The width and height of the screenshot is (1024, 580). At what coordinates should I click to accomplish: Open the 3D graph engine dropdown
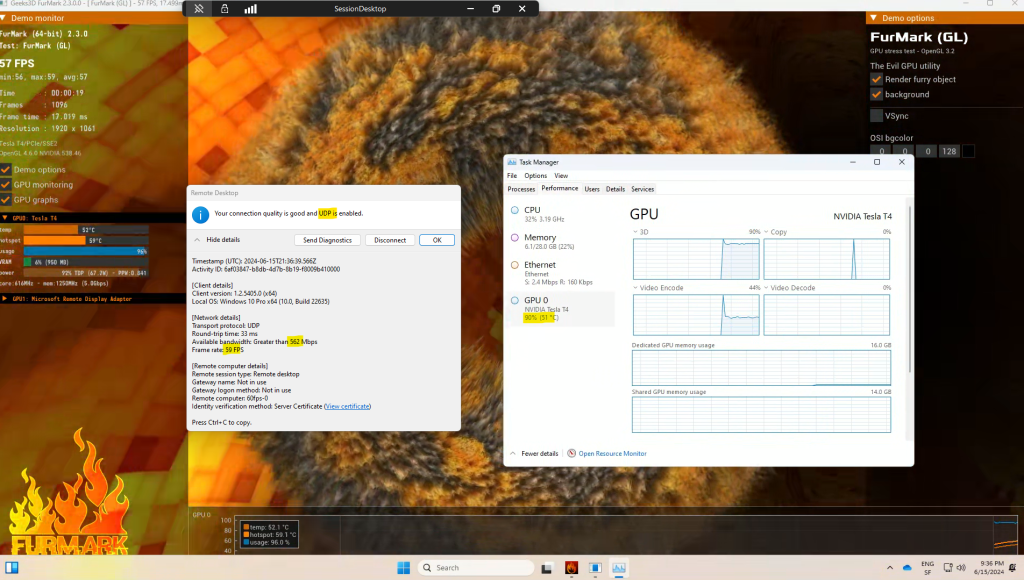(x=635, y=232)
